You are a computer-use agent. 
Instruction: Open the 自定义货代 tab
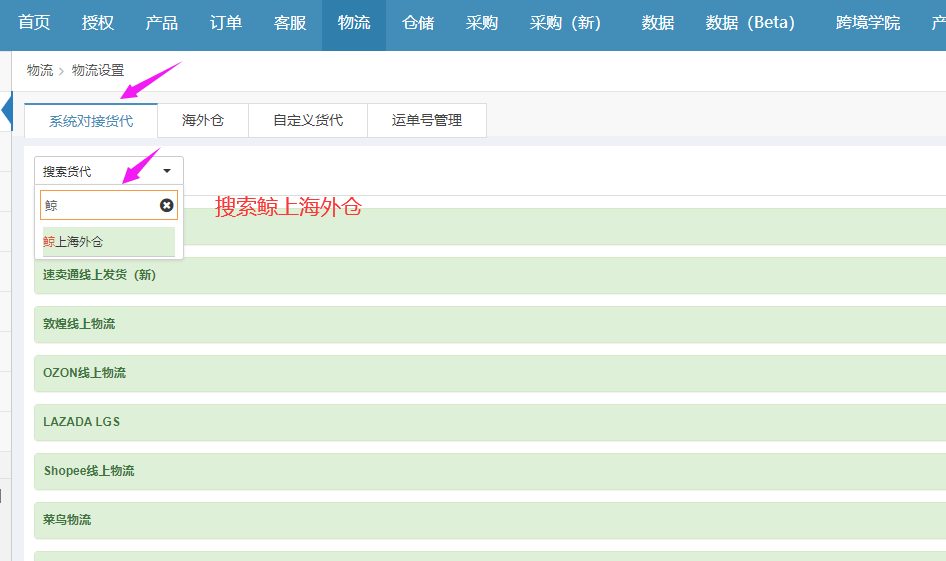tap(308, 120)
